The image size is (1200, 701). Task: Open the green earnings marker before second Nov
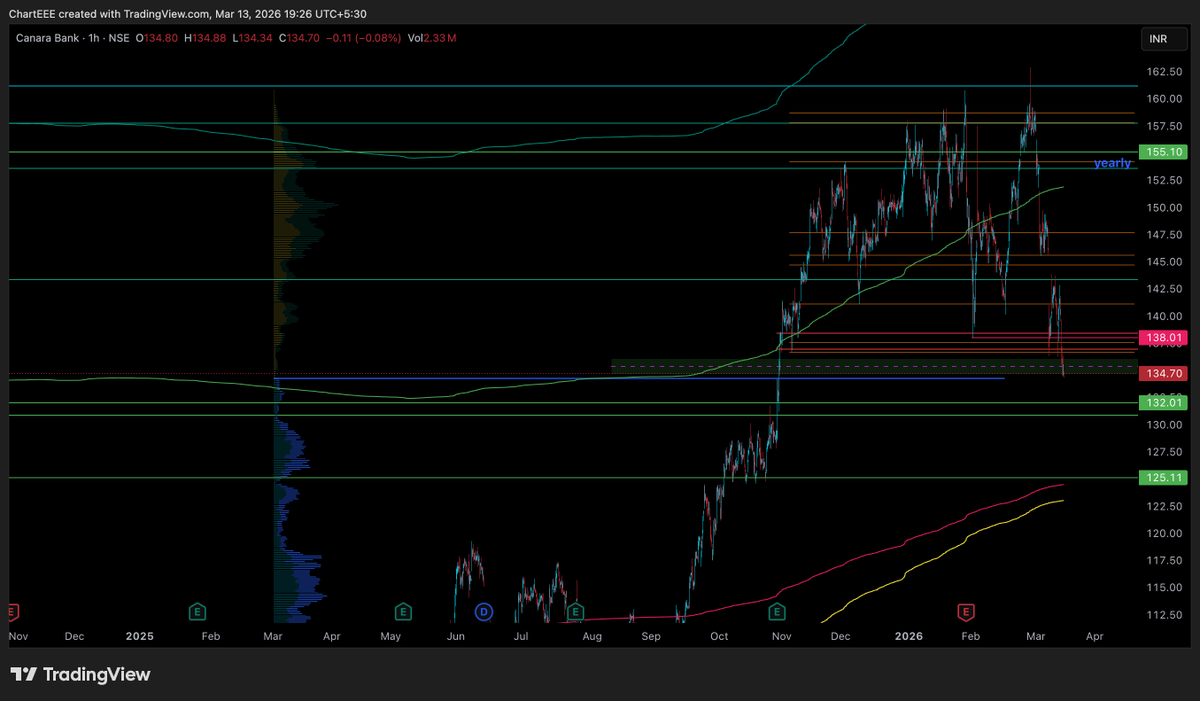(775, 610)
